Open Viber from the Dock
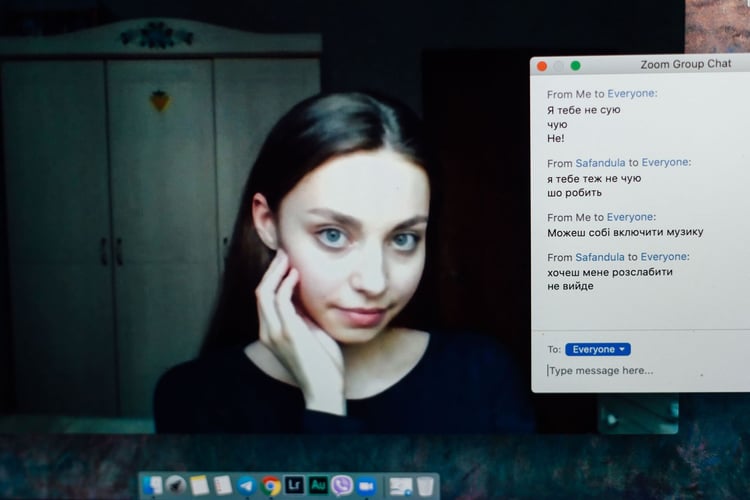 pyautogui.click(x=342, y=486)
